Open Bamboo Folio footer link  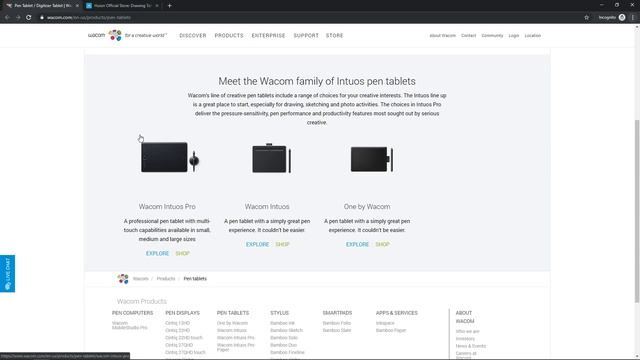337,323
